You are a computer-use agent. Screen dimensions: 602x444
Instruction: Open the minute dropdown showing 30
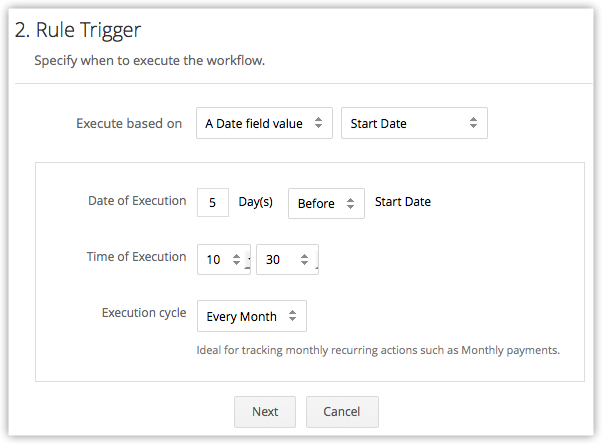[286, 260]
